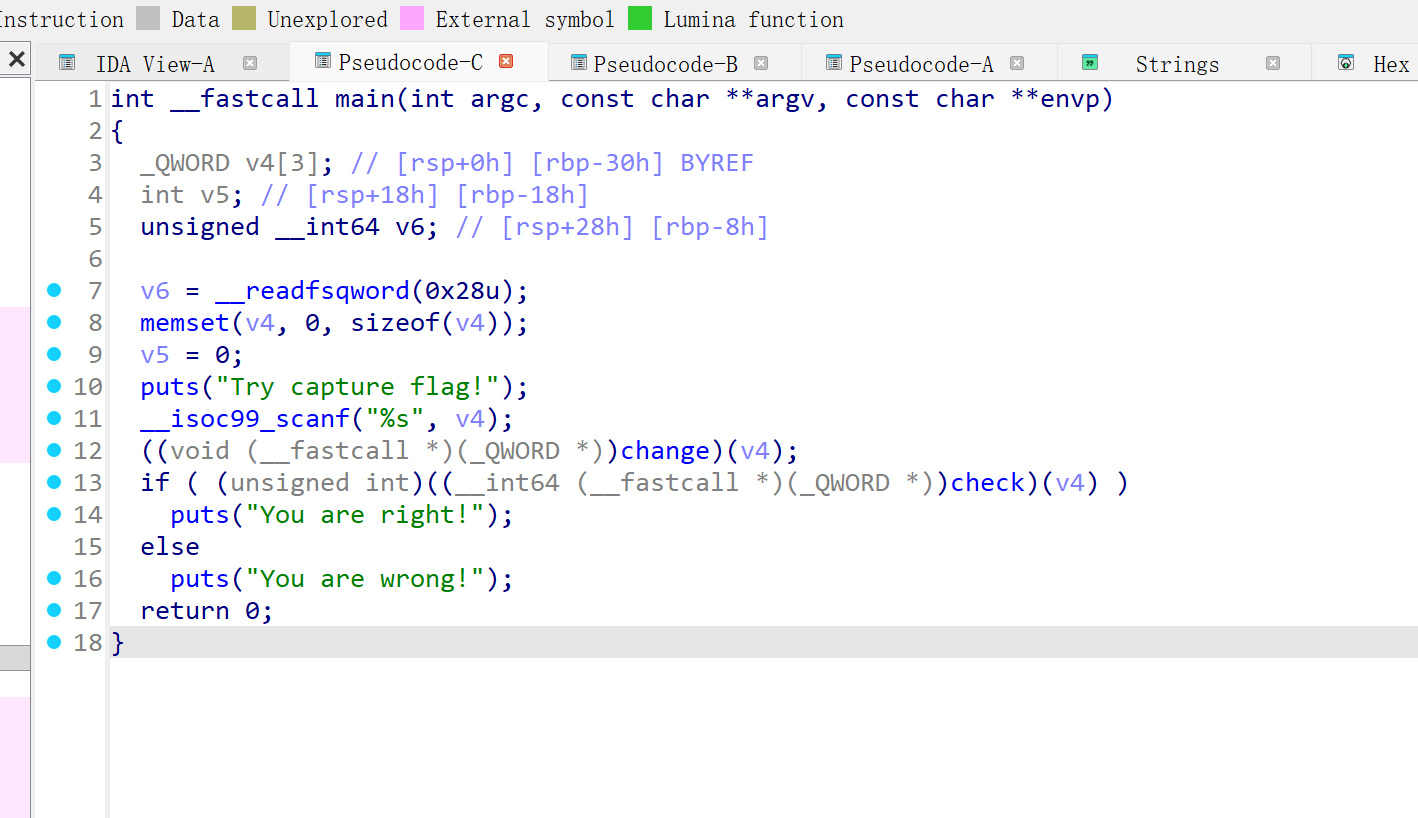Click the Hex tab icon
Viewport: 1418px width, 818px height.
[1347, 63]
